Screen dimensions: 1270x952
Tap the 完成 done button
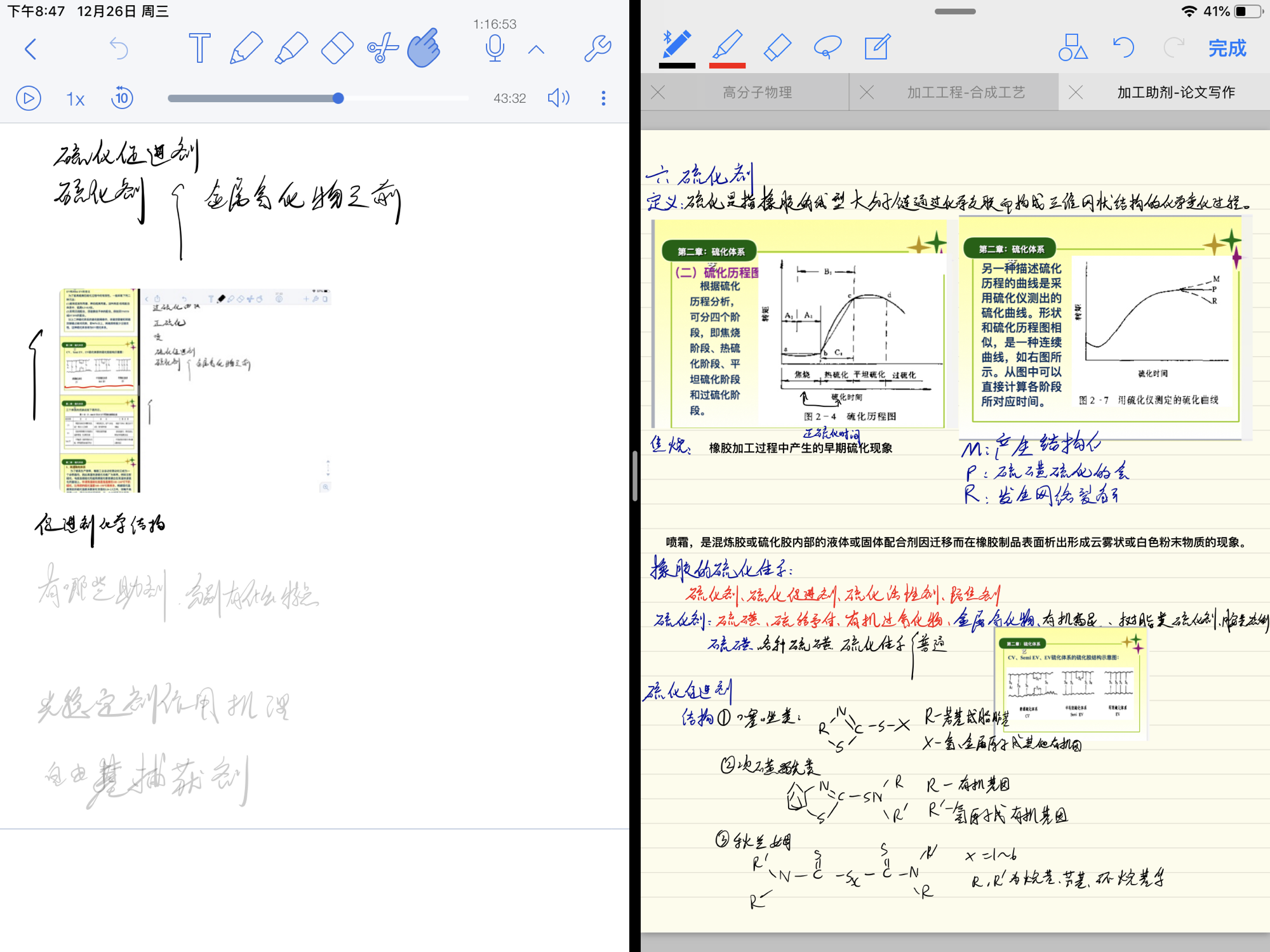(1227, 48)
